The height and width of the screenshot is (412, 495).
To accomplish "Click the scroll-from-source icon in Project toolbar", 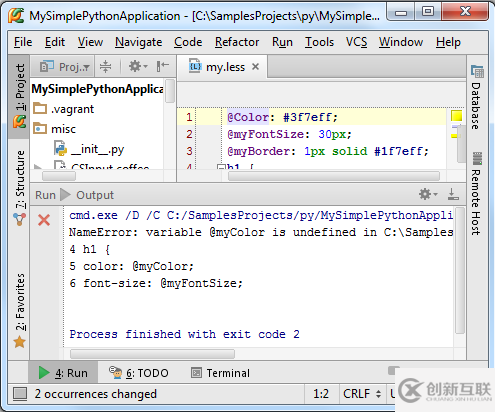I will [x=105, y=67].
